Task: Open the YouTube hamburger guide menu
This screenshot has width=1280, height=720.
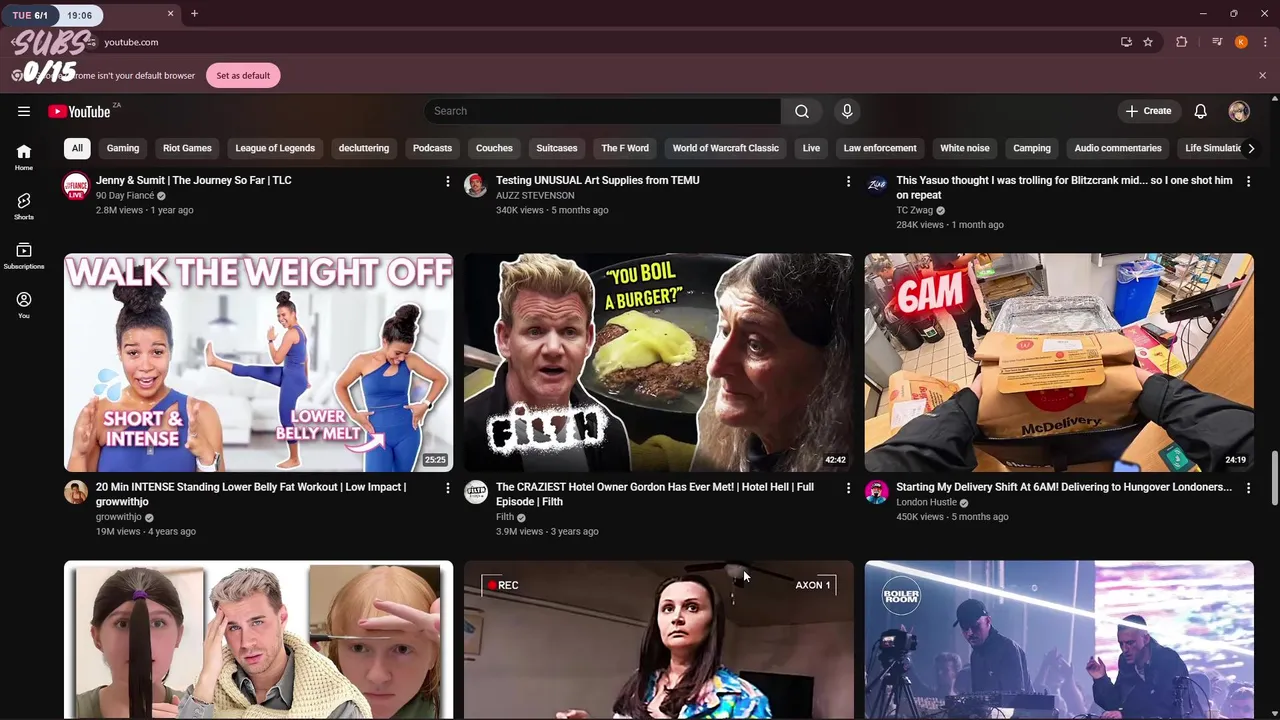Action: [24, 111]
